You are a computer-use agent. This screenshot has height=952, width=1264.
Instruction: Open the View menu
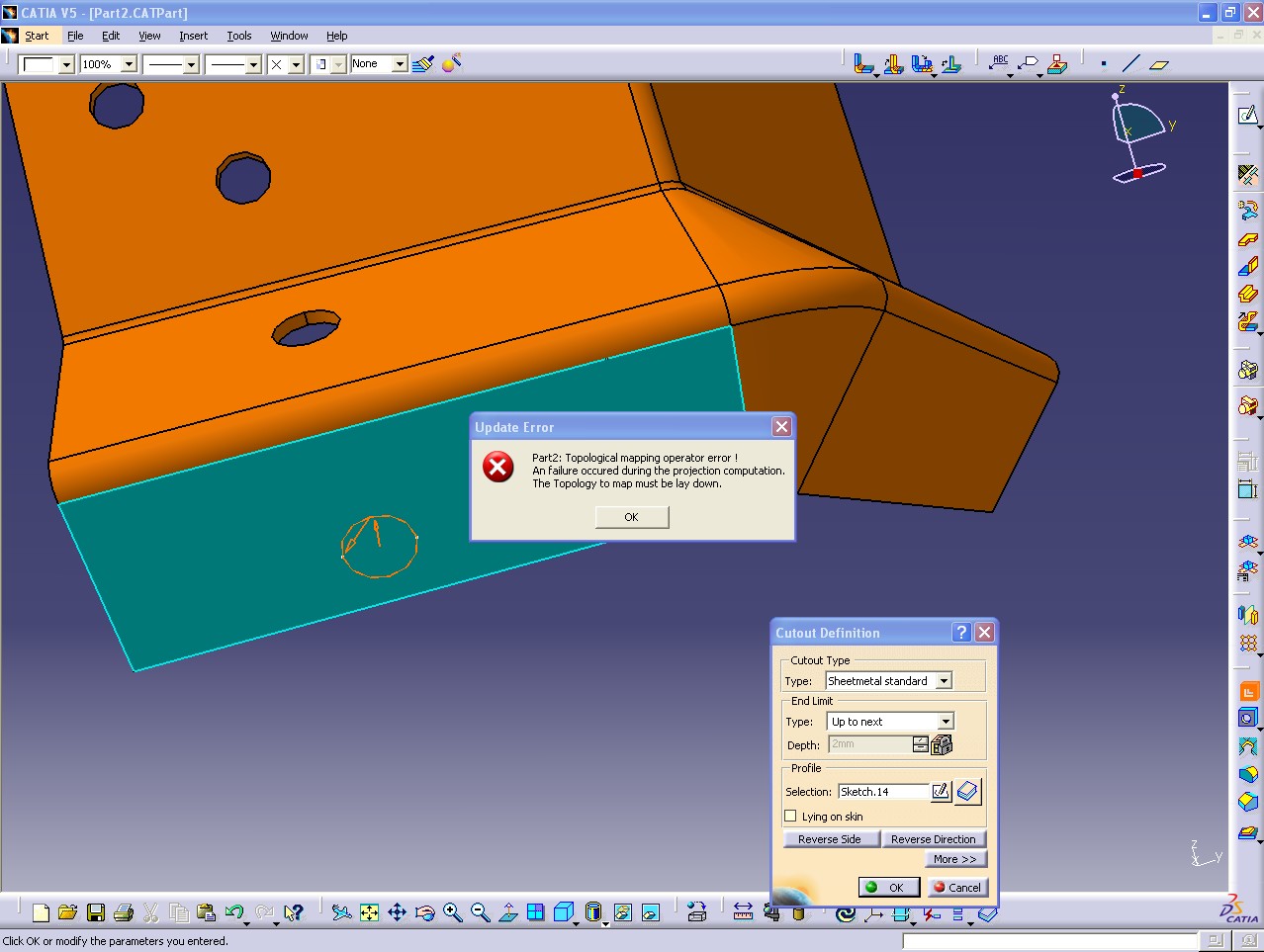pyautogui.click(x=149, y=36)
